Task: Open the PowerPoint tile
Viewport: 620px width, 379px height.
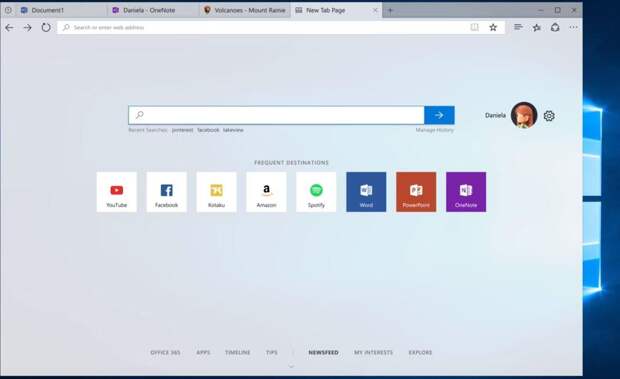Action: point(416,192)
